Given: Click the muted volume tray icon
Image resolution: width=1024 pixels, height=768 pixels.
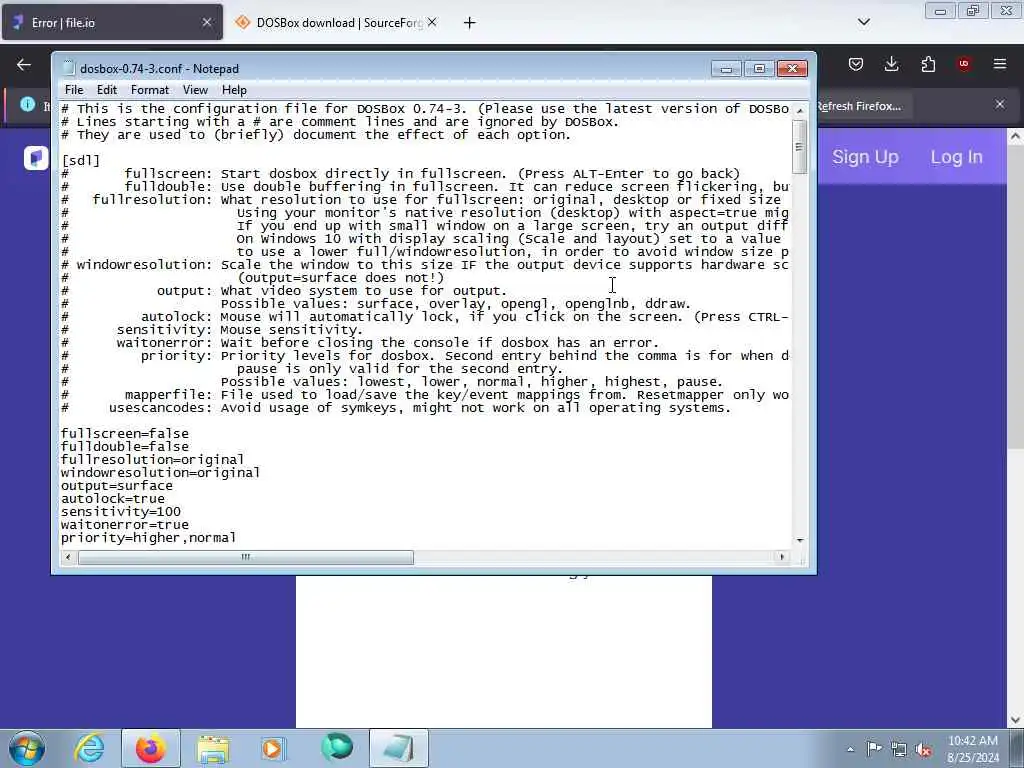Looking at the screenshot, I should click(923, 749).
